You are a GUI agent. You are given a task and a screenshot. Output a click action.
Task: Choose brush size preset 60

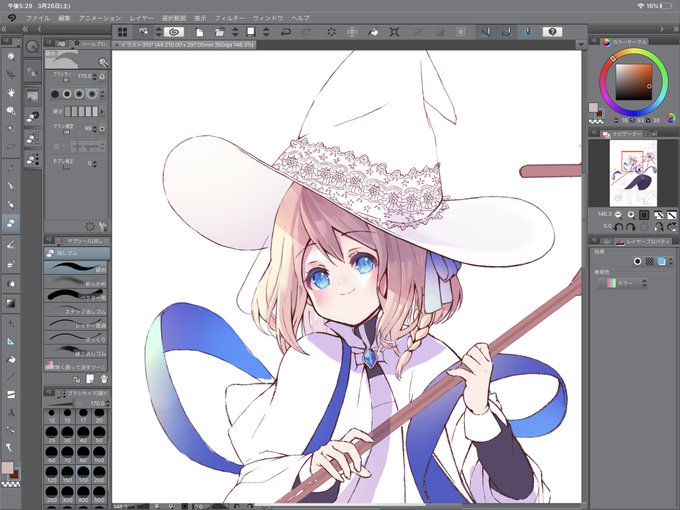point(52,454)
